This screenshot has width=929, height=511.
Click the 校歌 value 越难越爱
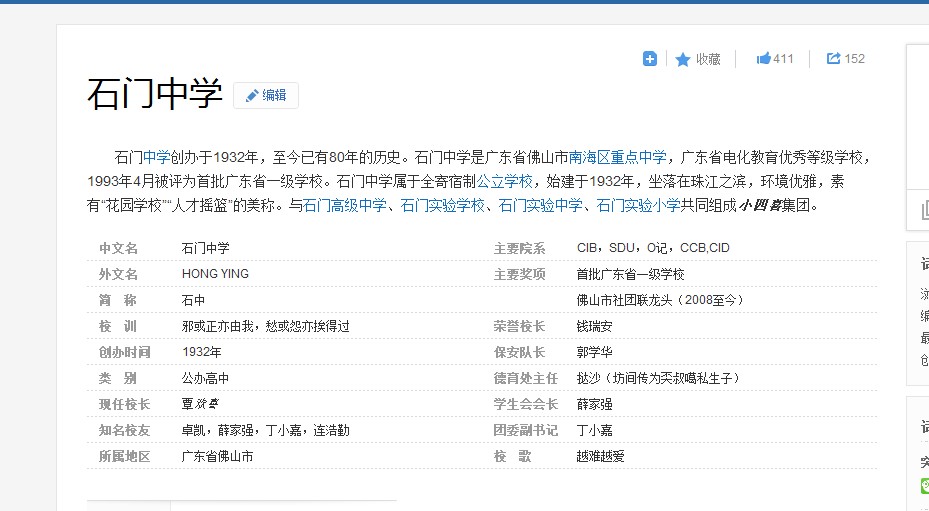(x=600, y=456)
